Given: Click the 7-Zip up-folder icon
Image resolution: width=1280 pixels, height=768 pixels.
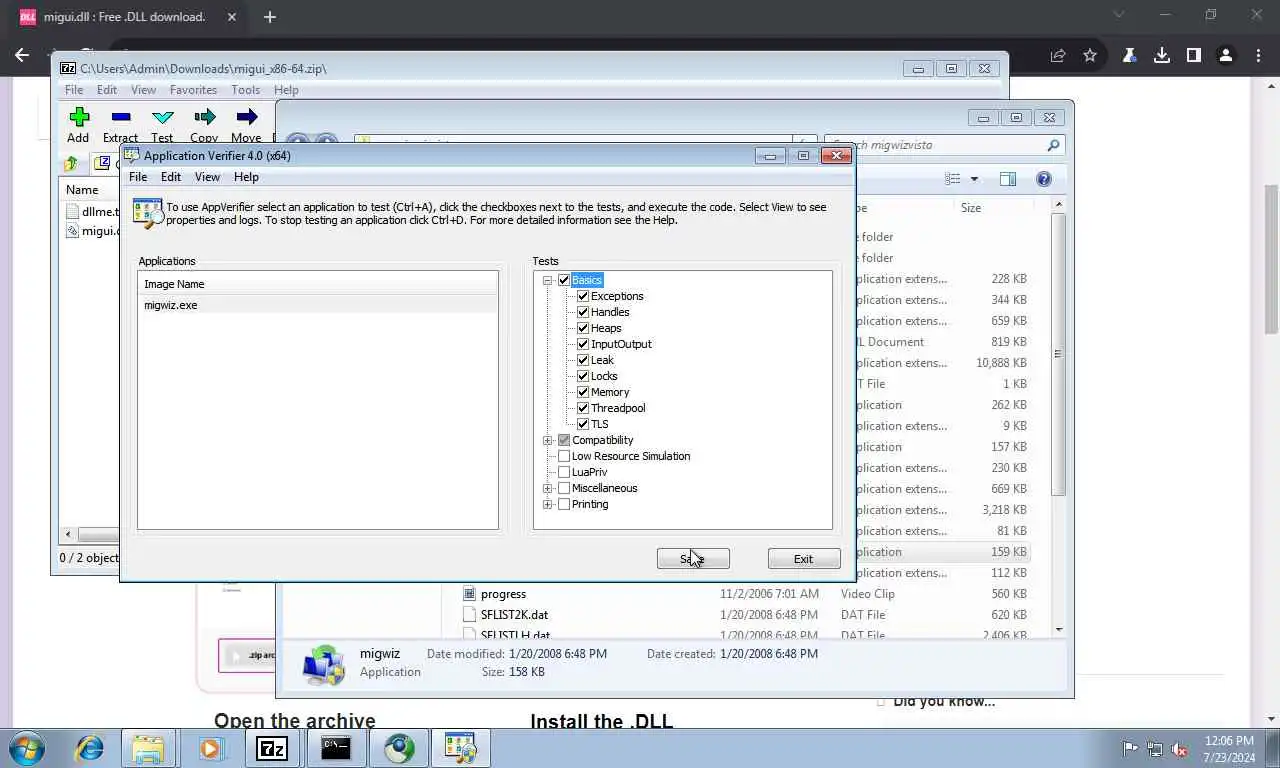Looking at the screenshot, I should (70, 164).
